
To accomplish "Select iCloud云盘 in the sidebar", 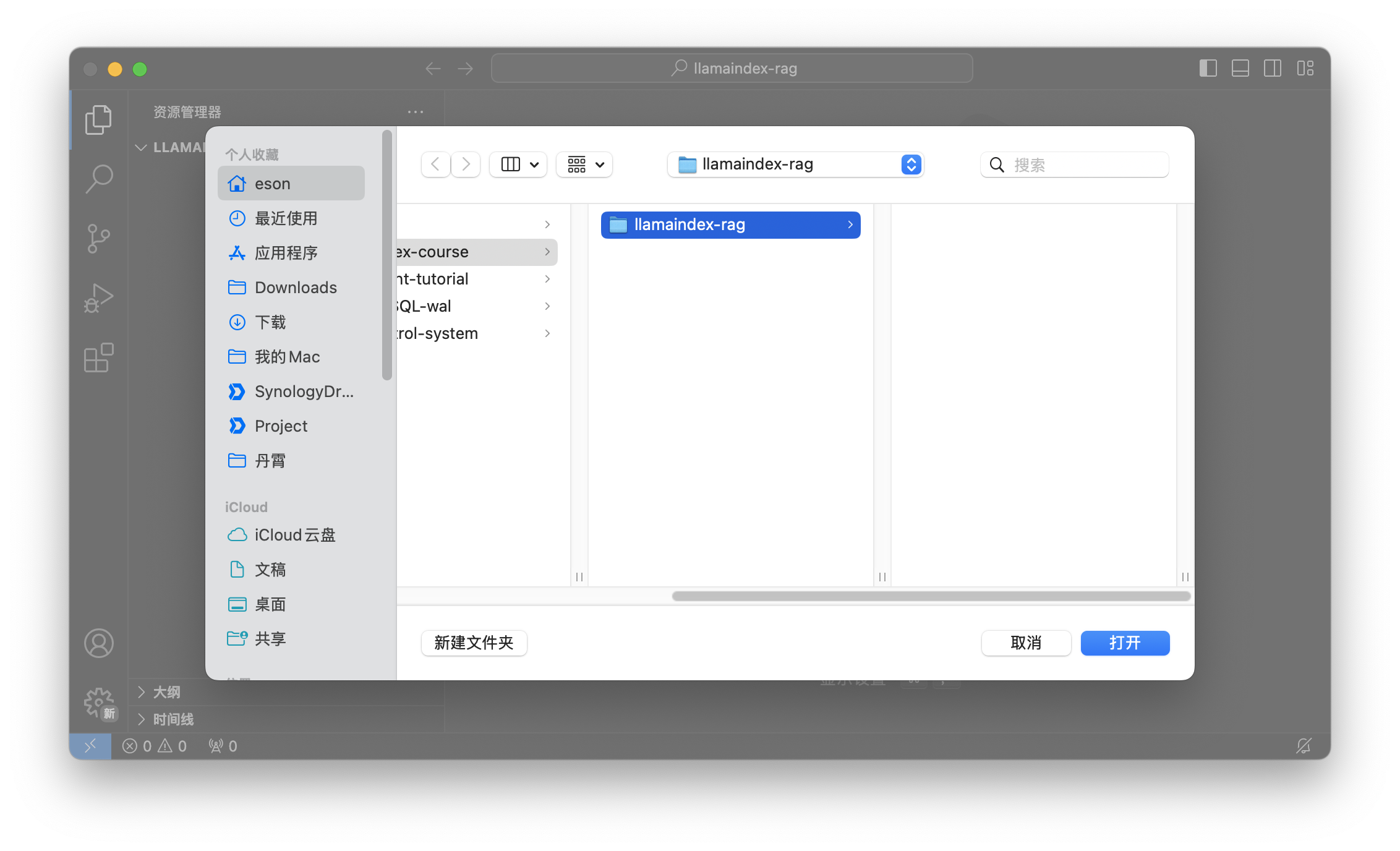I will point(294,535).
